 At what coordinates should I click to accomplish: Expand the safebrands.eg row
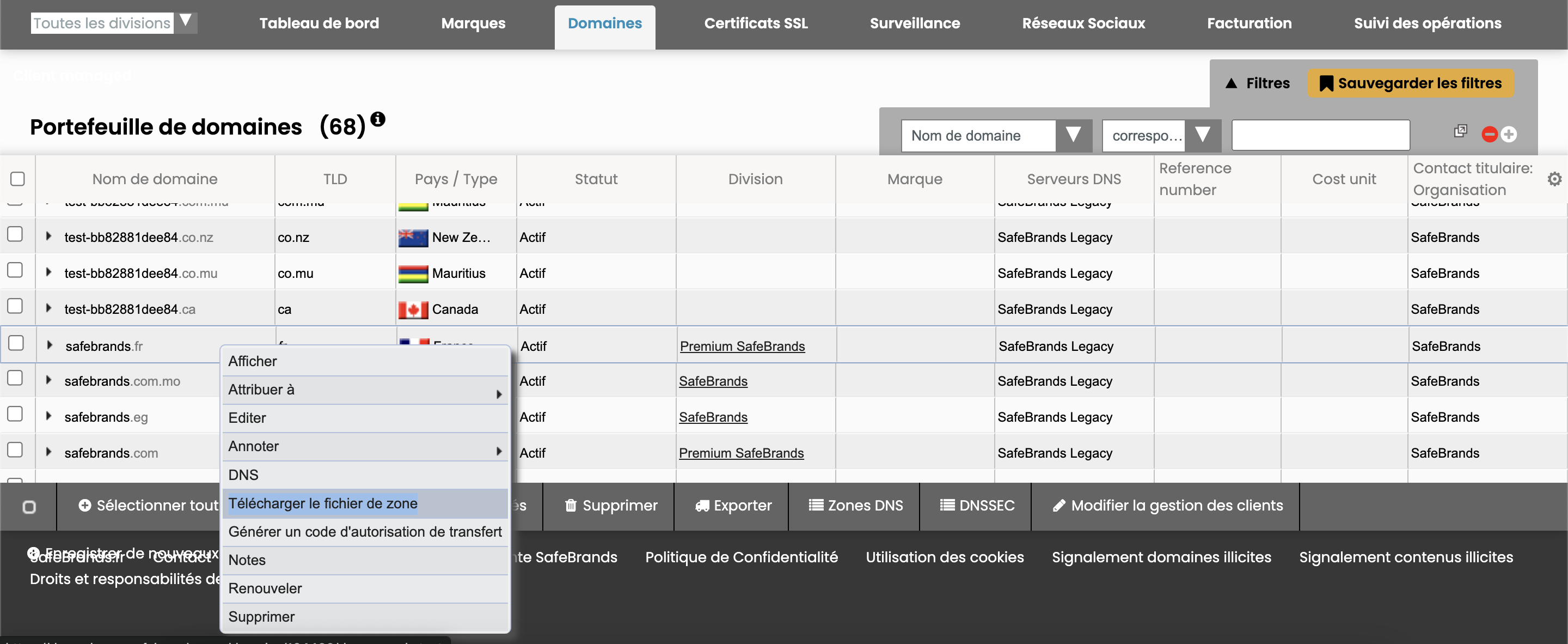48,416
